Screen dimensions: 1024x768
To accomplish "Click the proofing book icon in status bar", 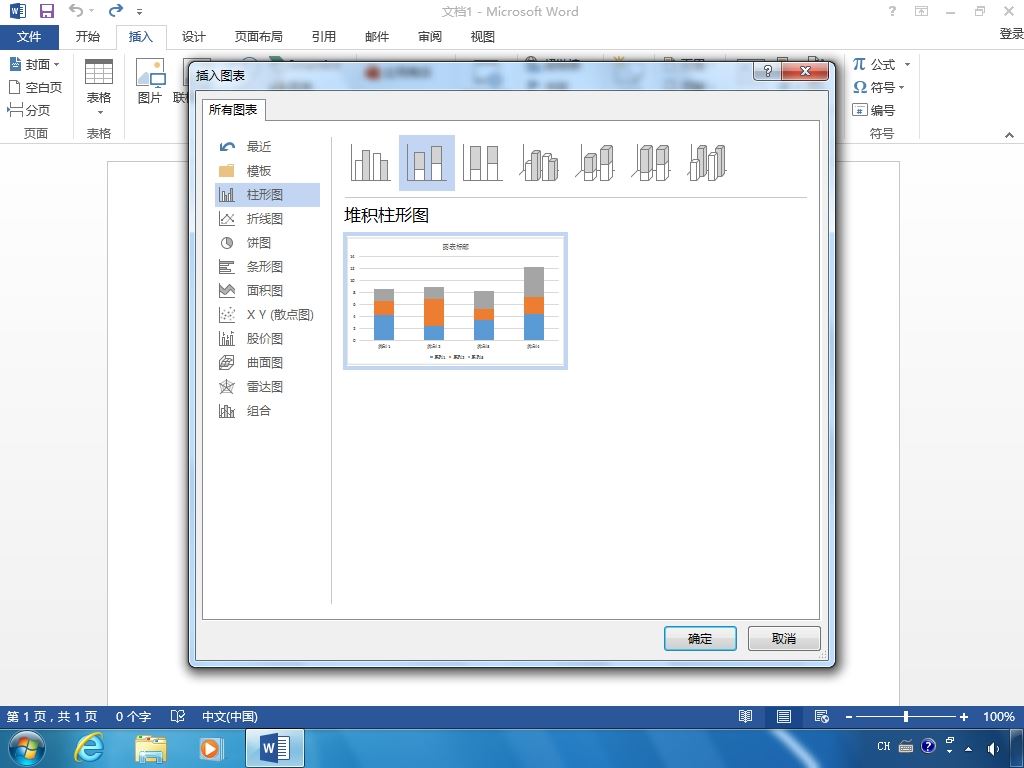I will 178,716.
